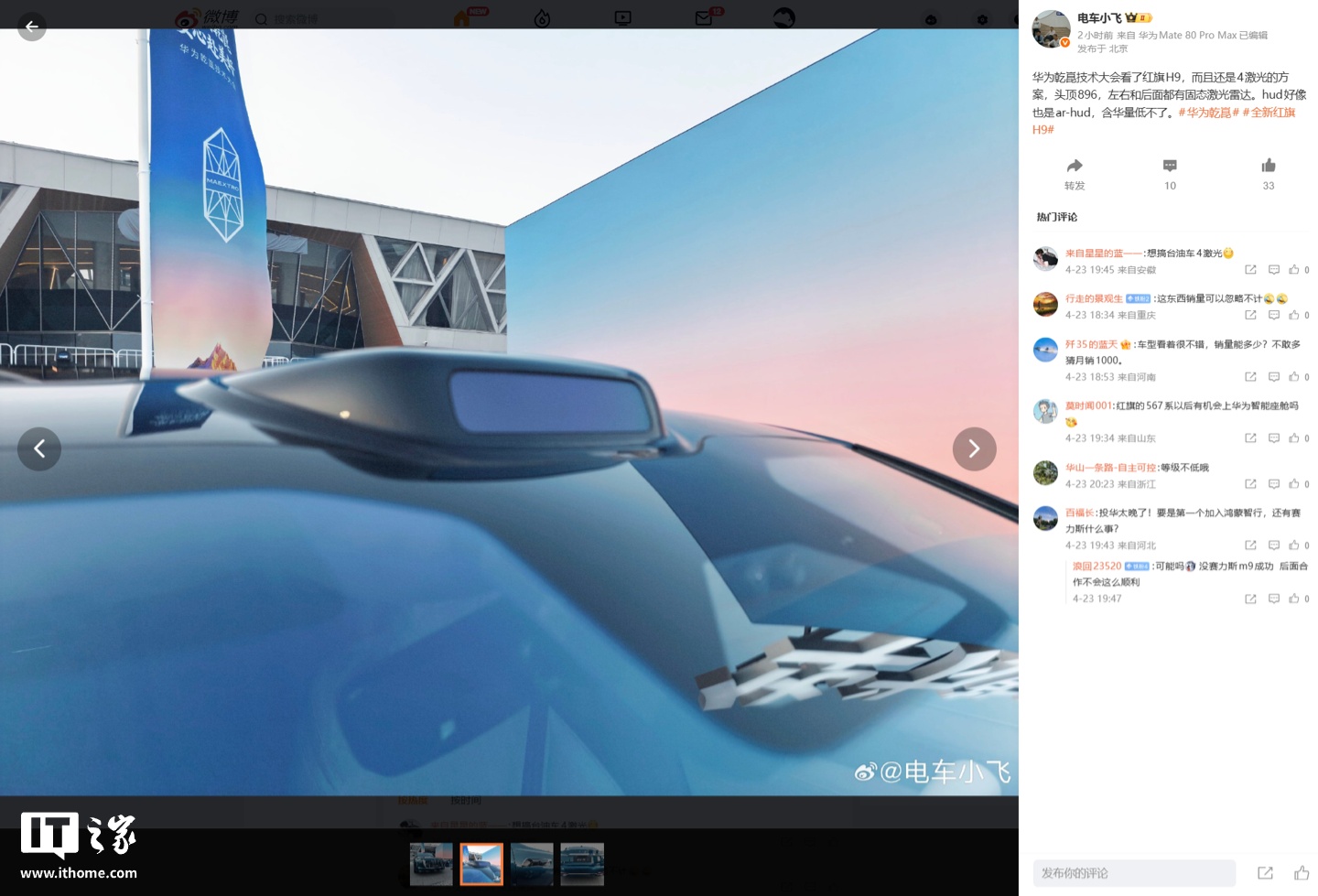Open the #华为乾崑# hashtag link
This screenshot has width=1318, height=896.
click(1208, 113)
